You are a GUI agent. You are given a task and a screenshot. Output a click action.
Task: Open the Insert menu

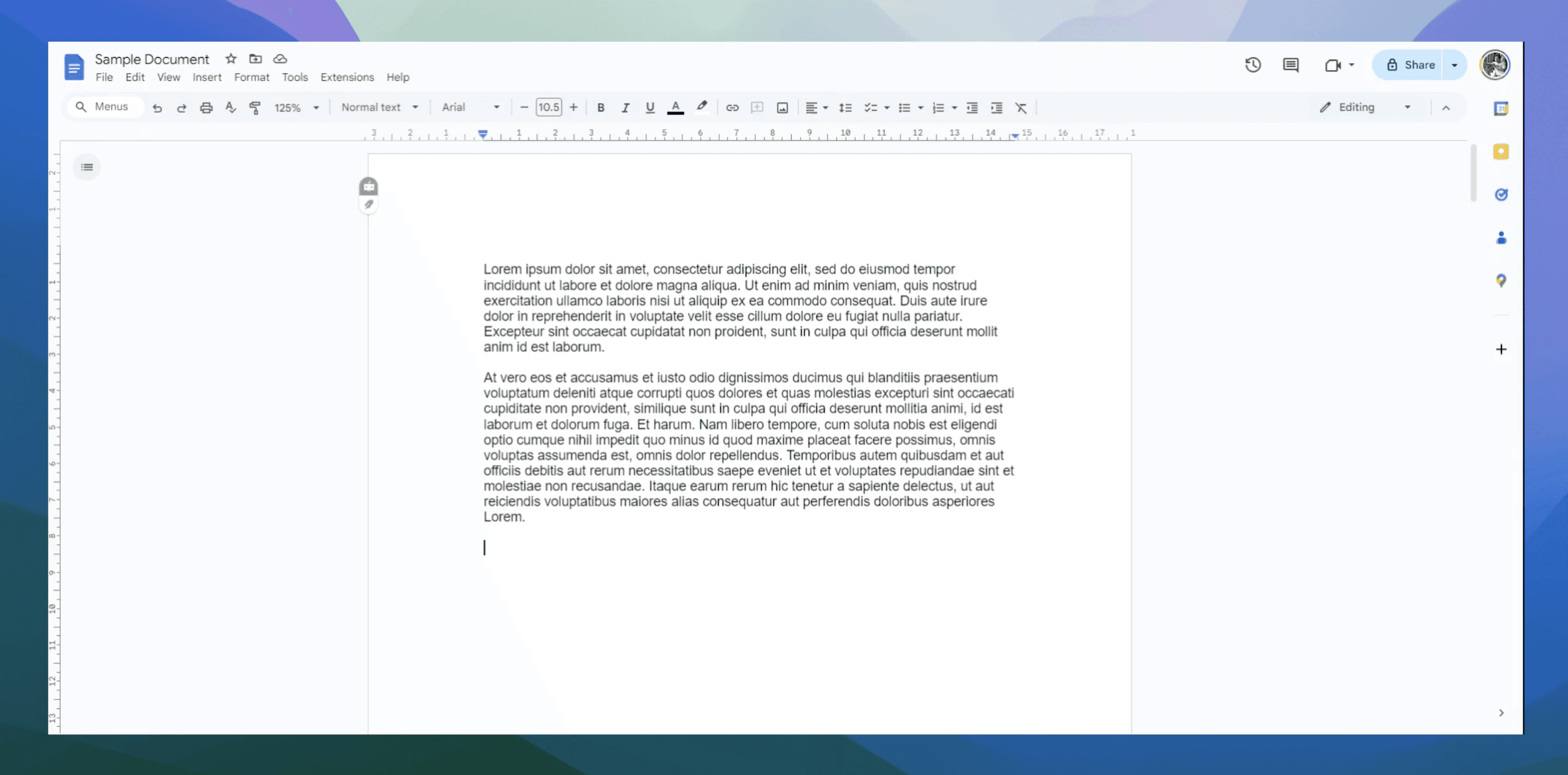(x=207, y=77)
